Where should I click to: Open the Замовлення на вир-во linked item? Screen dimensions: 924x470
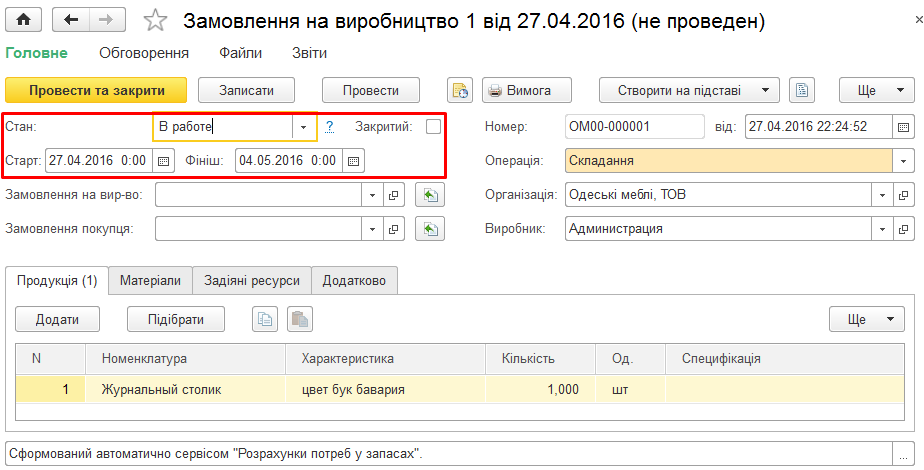pos(394,195)
